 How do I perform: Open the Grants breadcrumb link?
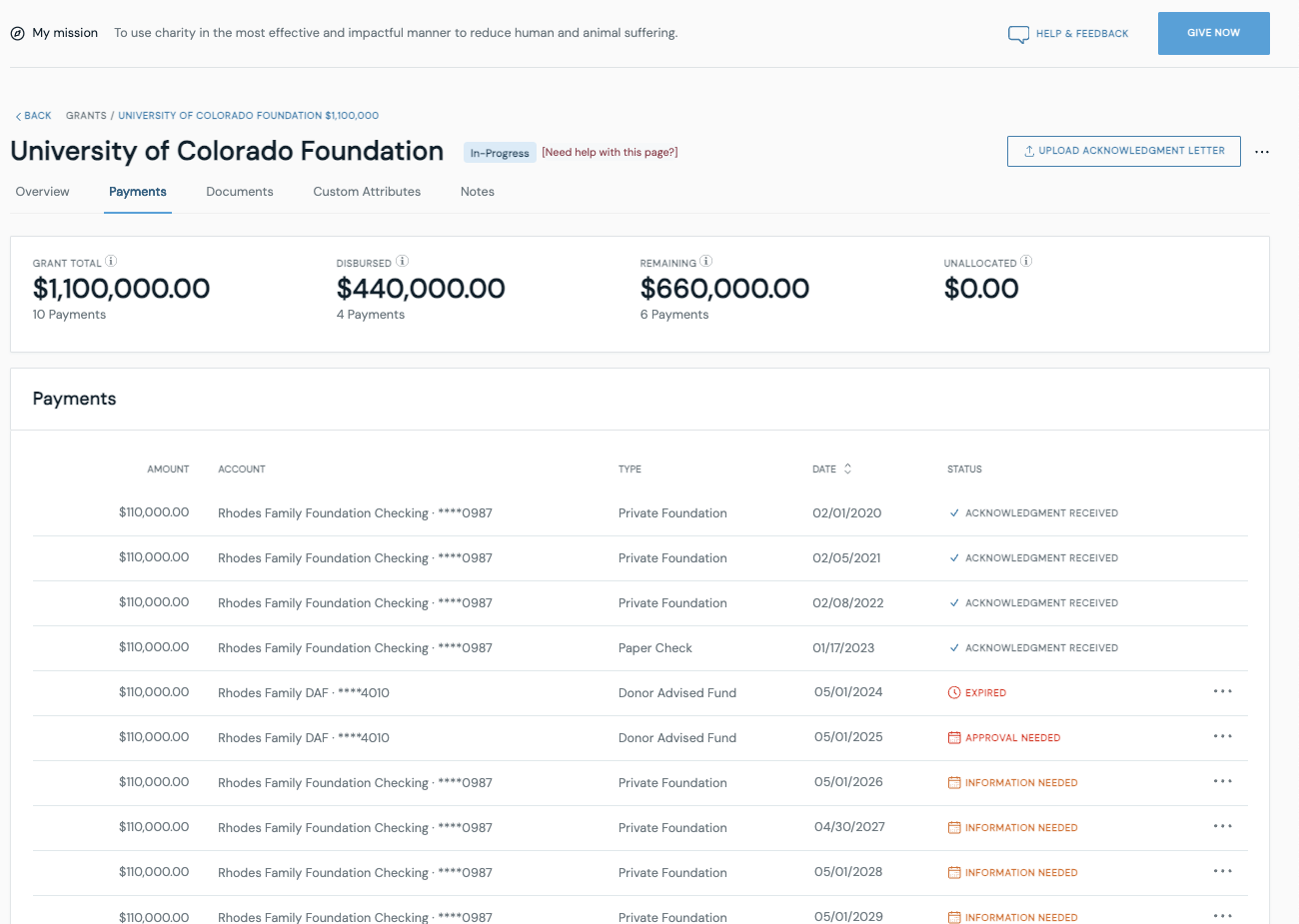(x=86, y=116)
